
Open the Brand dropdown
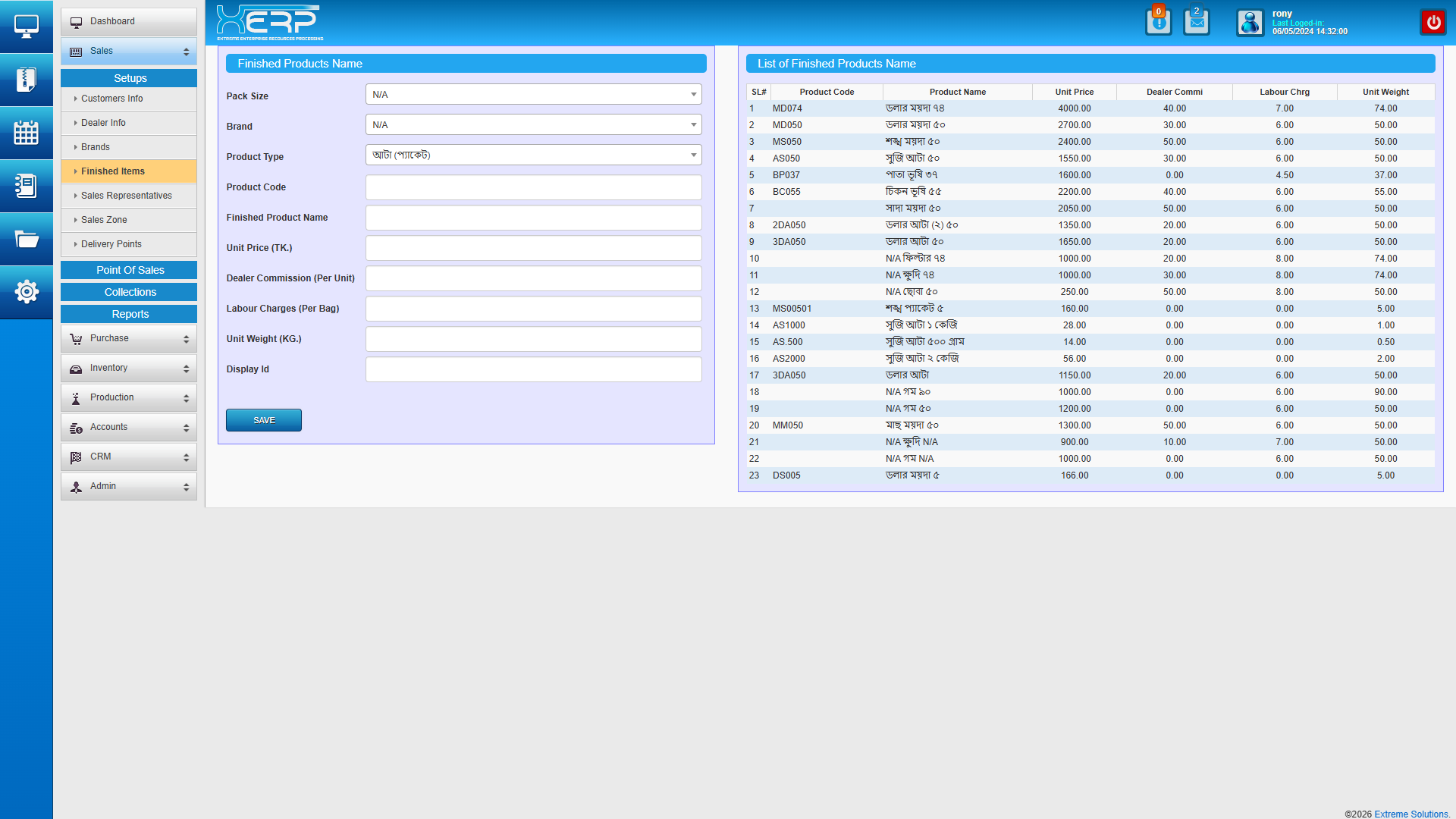533,125
